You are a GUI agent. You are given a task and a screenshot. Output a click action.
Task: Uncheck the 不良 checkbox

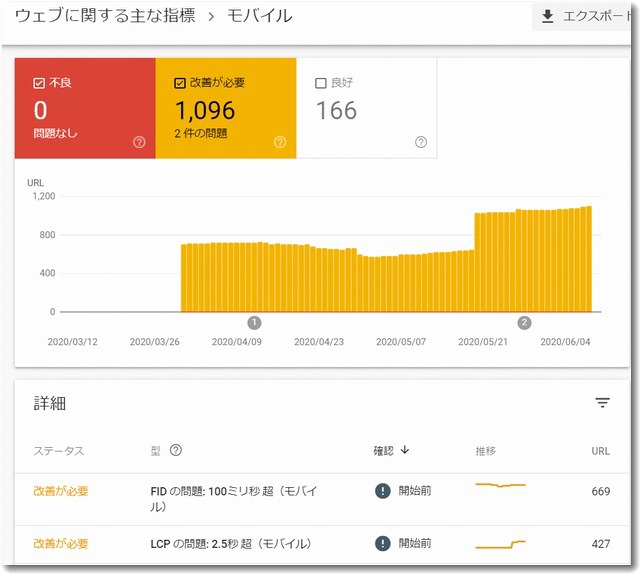pyautogui.click(x=38, y=83)
